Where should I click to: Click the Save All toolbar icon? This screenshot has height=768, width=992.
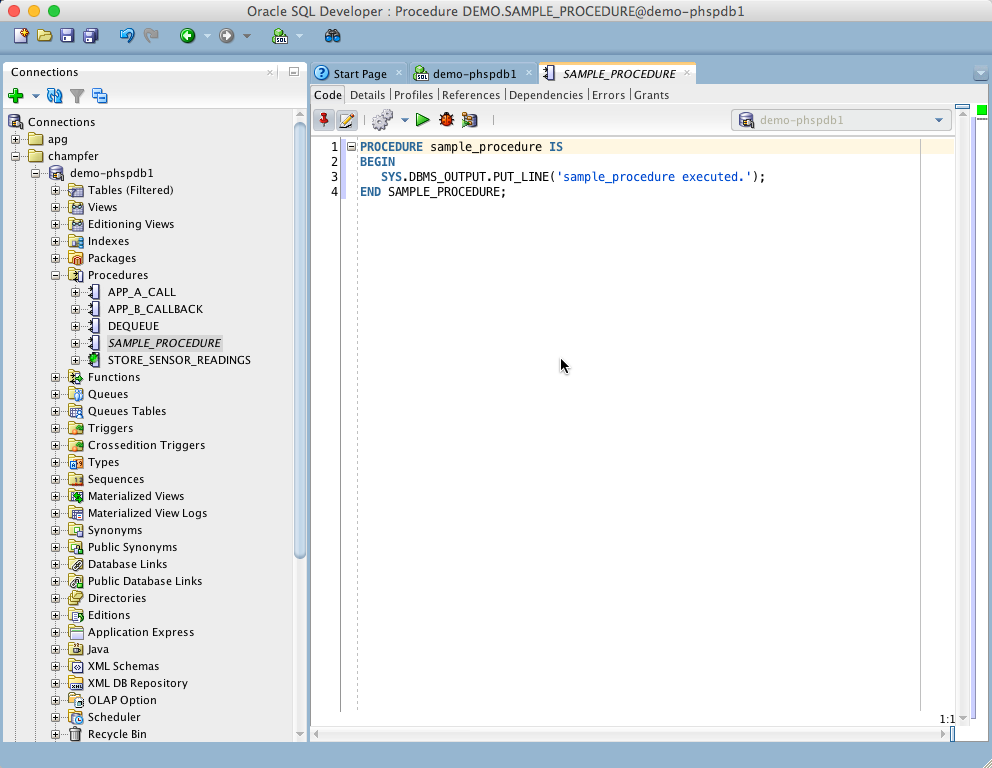[x=91, y=35]
